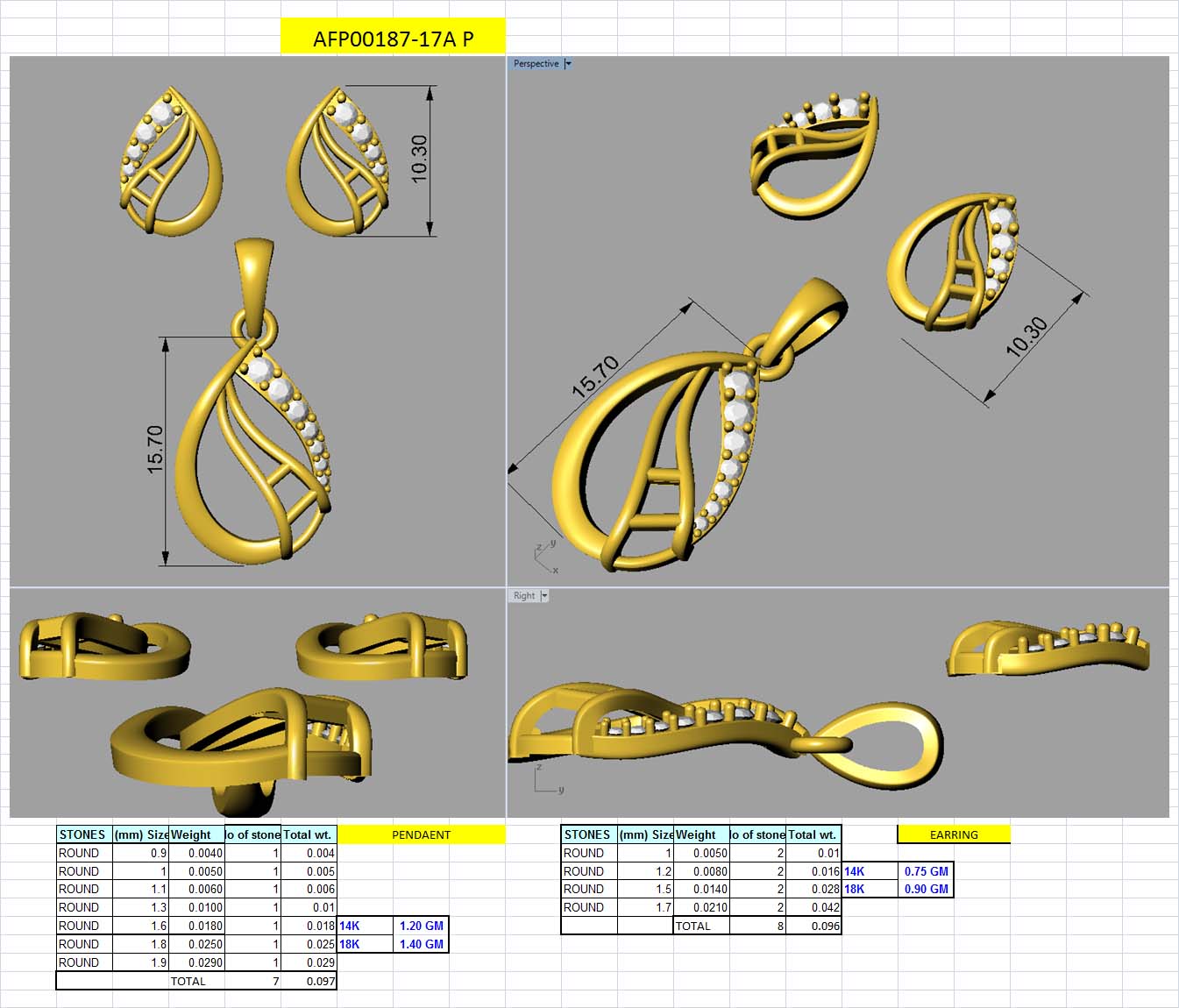Open the Right viewport dropdown menu
Screen dimensions: 1179x1008
[x=545, y=595]
